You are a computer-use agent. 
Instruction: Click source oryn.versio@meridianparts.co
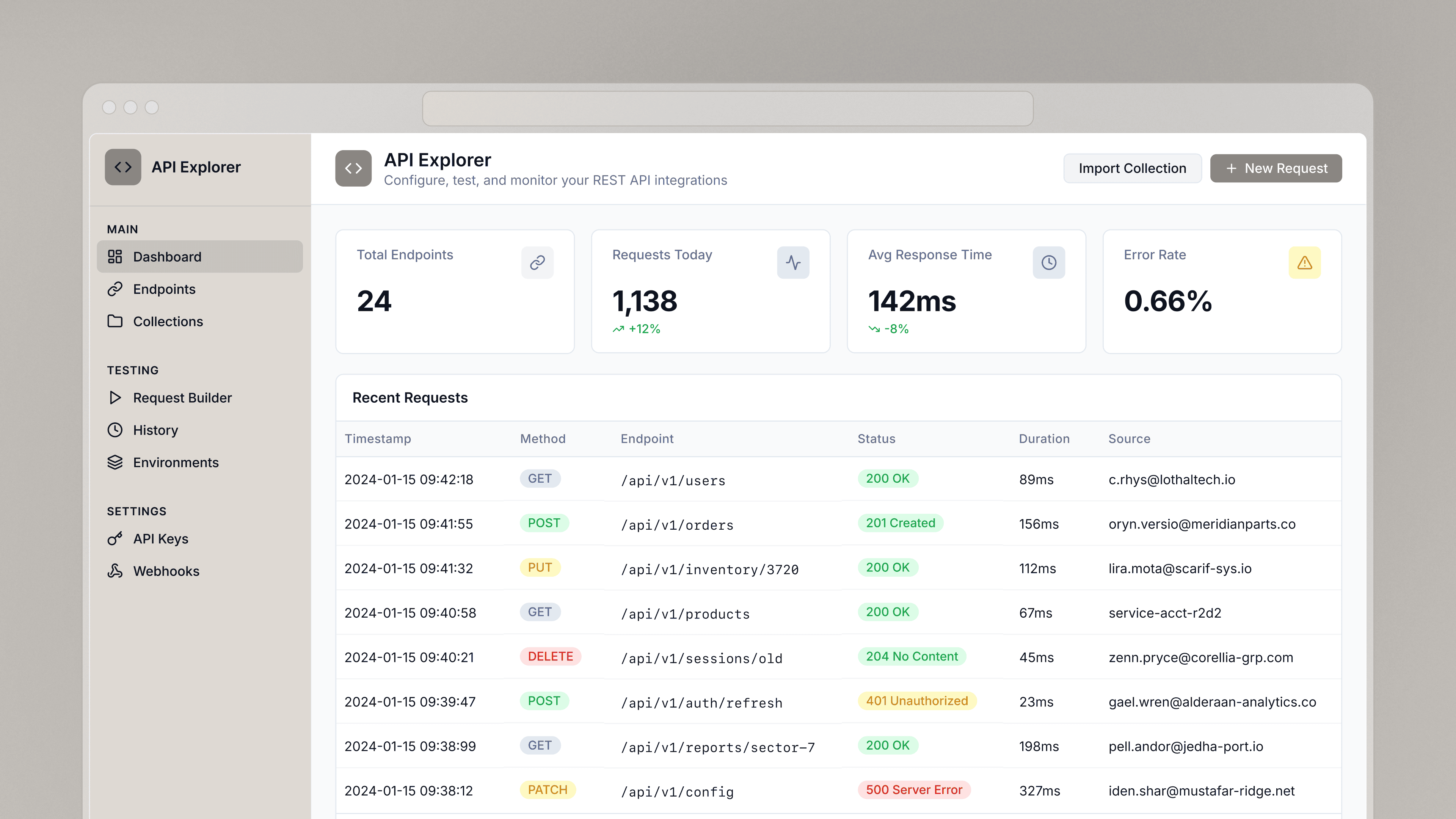click(1202, 524)
